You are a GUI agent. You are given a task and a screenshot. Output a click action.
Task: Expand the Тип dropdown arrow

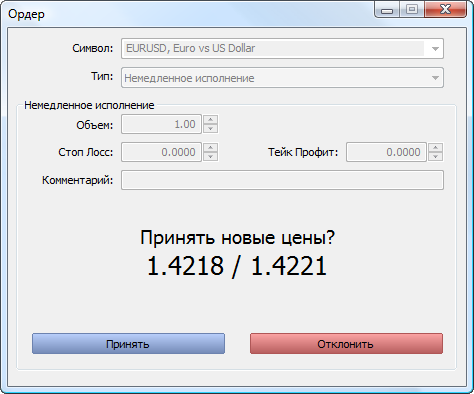435,78
